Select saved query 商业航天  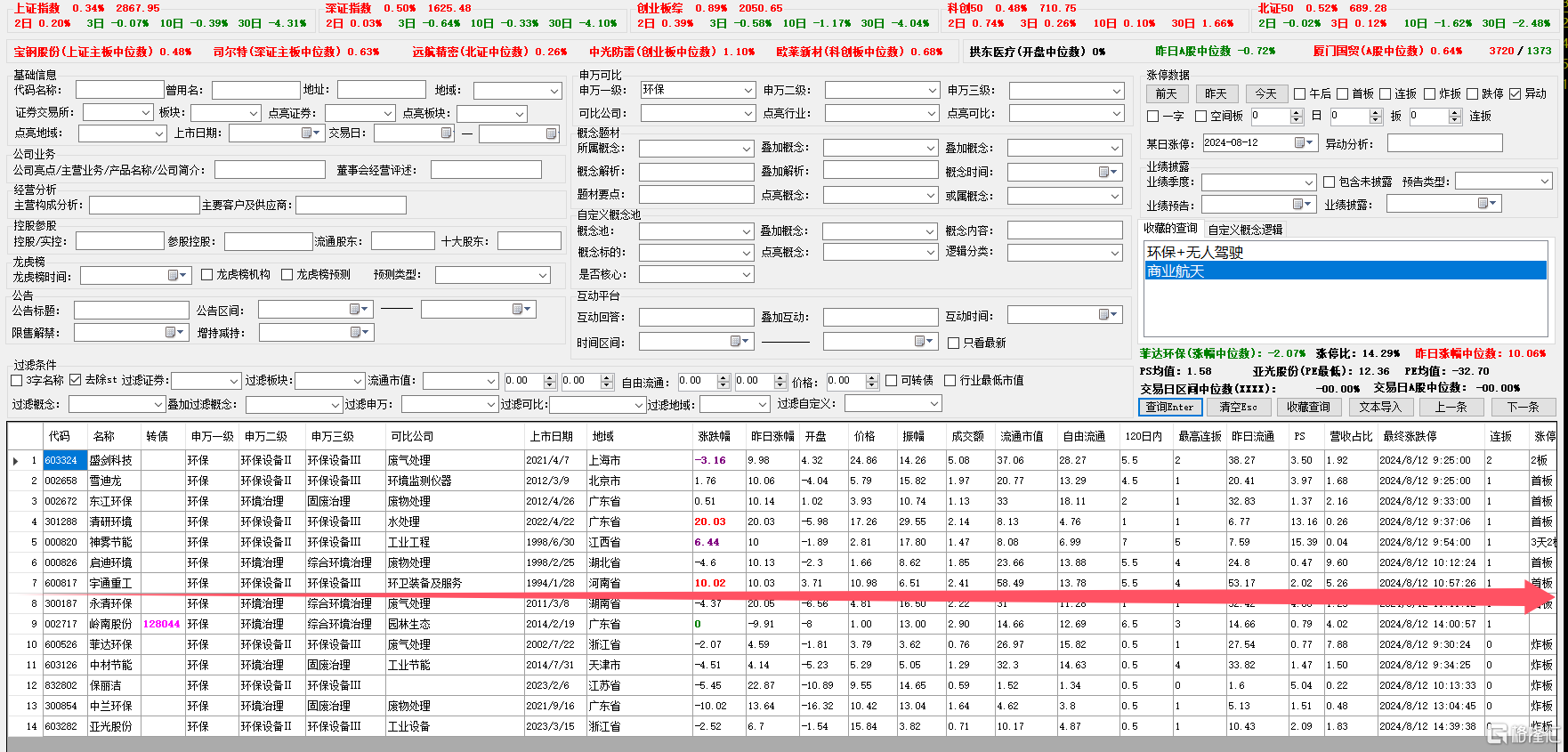[x=1346, y=271]
